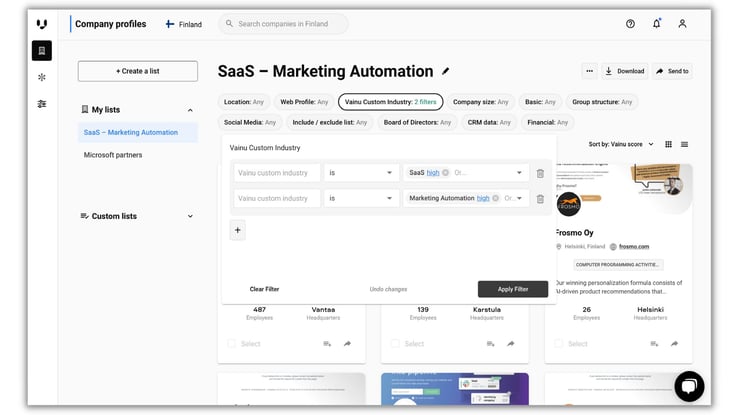739x415 pixels.
Task: Edit list name with pencil icon
Action: tap(446, 71)
